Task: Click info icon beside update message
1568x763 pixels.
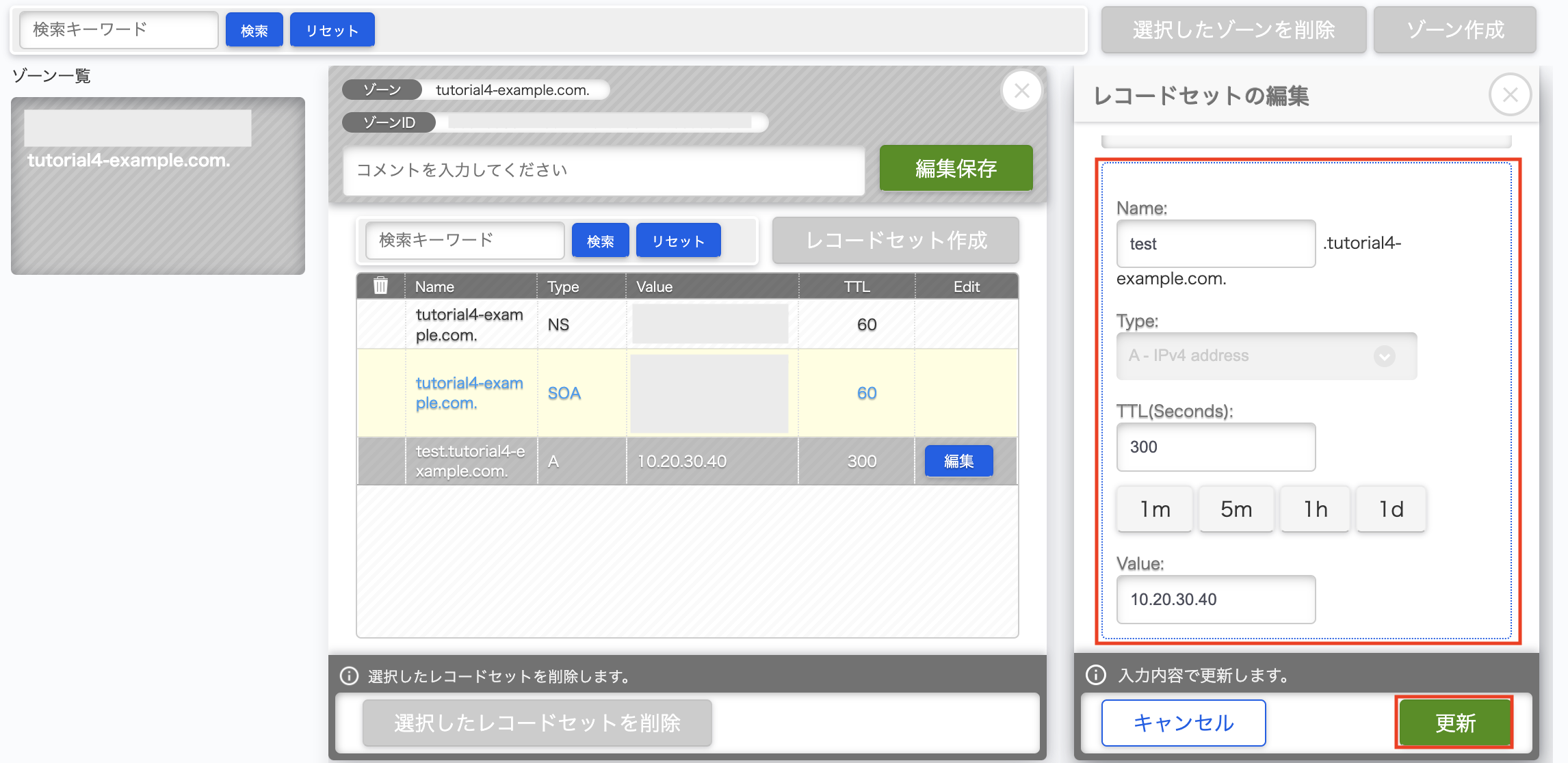Action: 1096,675
